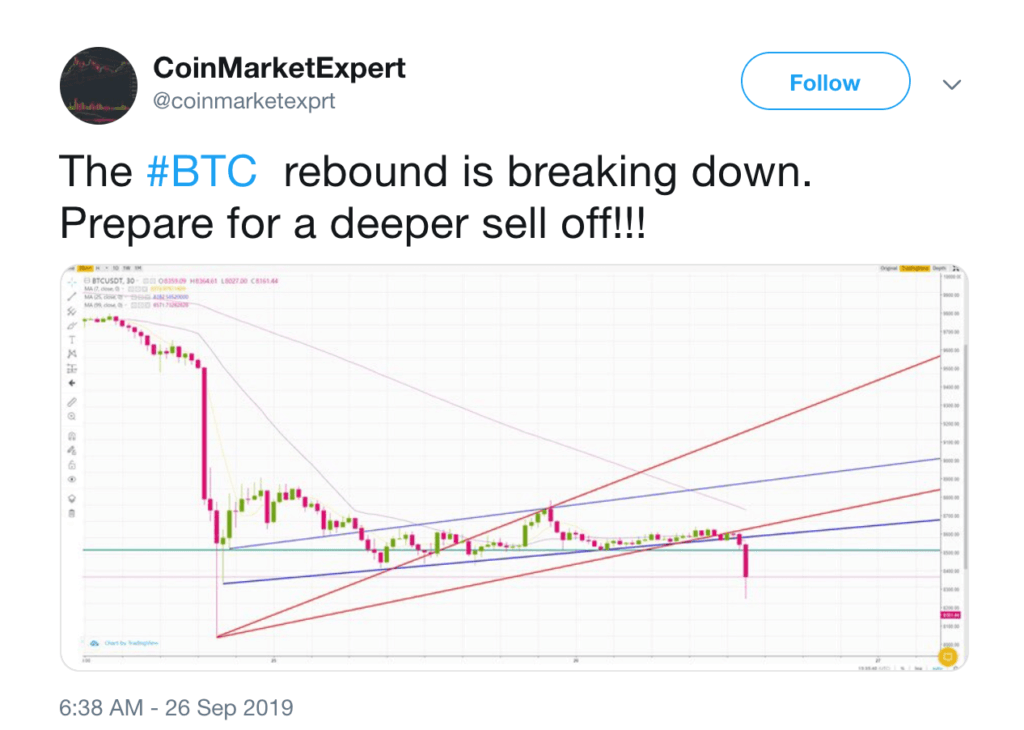The width and height of the screenshot is (1024, 730).
Task: Click the back arrow chart tool
Action: 72,383
